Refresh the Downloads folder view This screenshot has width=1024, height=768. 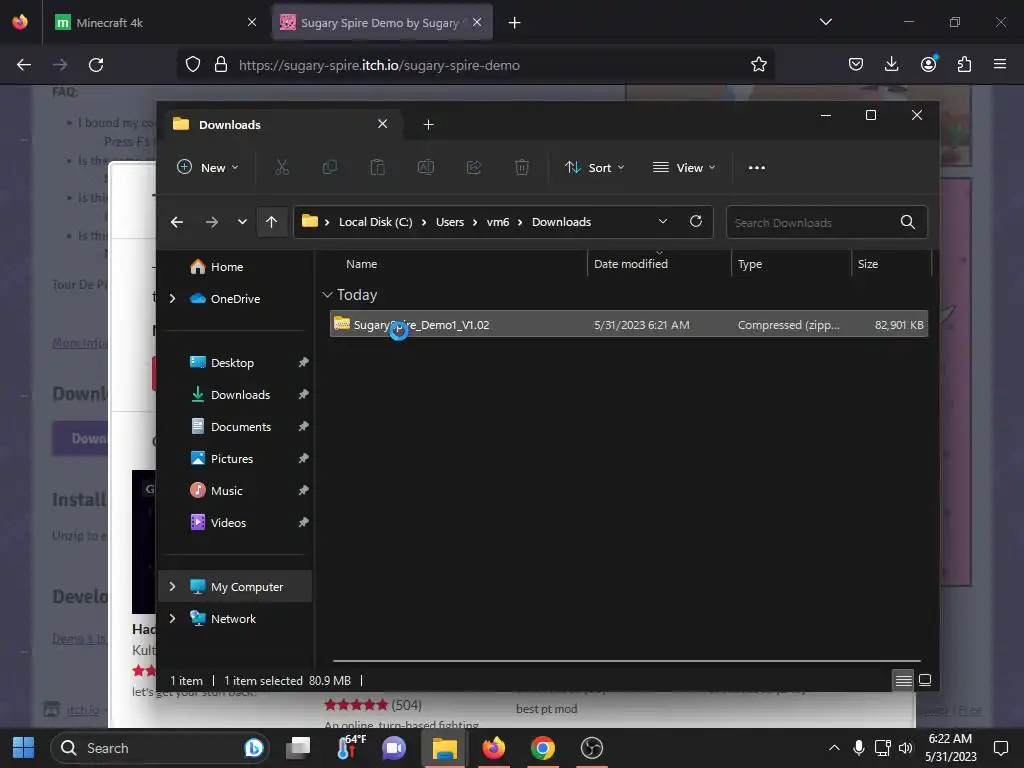coord(696,221)
